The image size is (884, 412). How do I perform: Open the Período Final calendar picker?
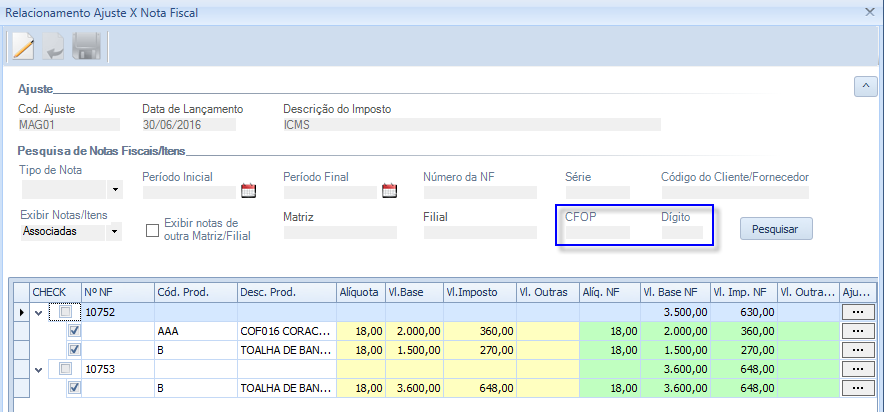point(390,191)
